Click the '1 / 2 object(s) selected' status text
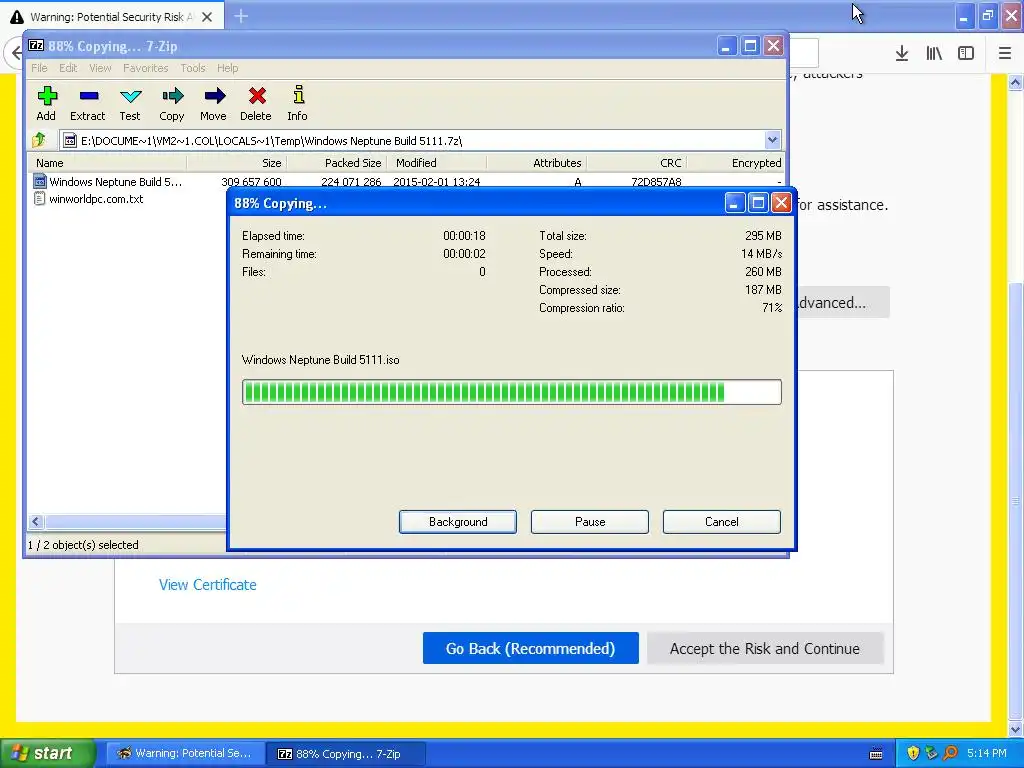 (x=83, y=545)
